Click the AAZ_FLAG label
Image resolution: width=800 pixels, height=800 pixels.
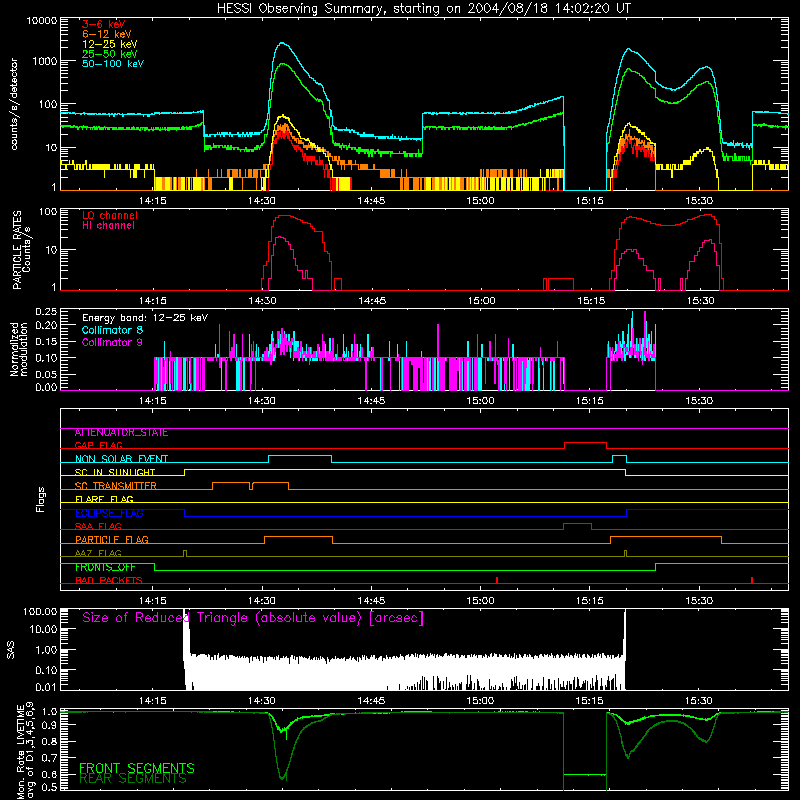98,554
